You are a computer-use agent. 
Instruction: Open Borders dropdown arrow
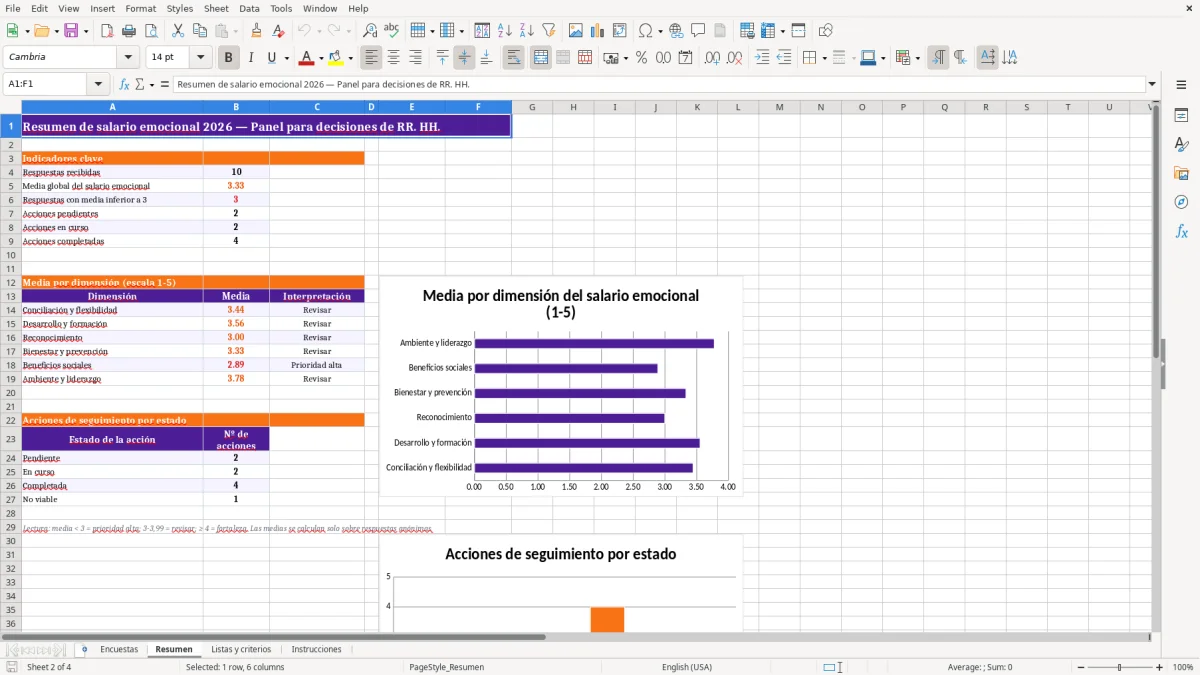(x=824, y=58)
